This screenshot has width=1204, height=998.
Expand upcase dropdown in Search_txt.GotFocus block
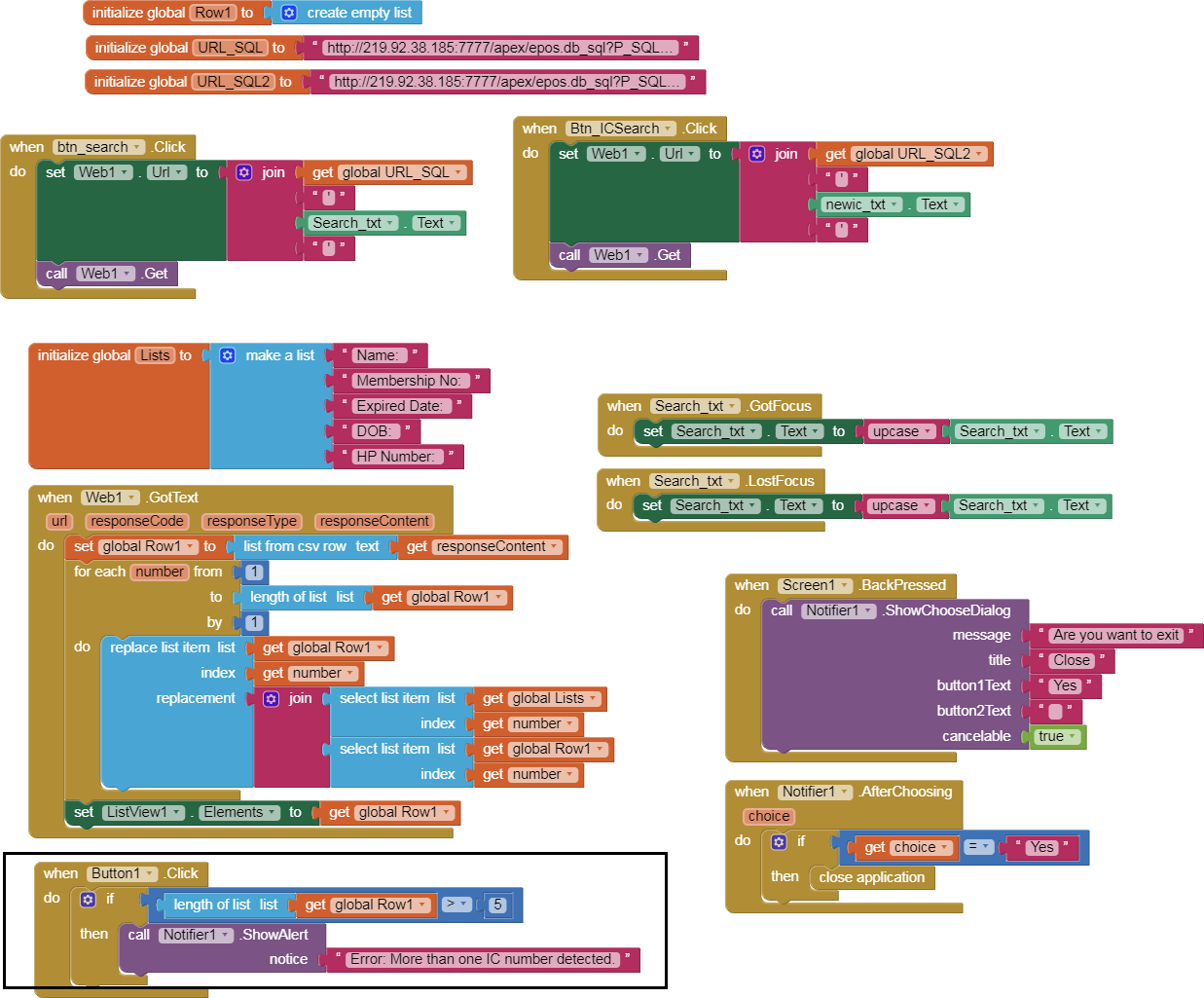click(x=928, y=431)
